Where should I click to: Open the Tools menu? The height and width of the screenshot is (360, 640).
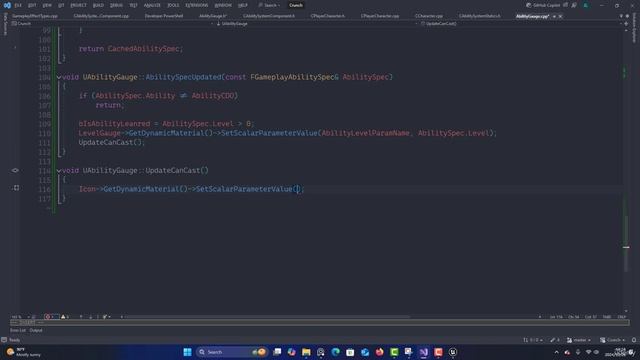click(173, 5)
